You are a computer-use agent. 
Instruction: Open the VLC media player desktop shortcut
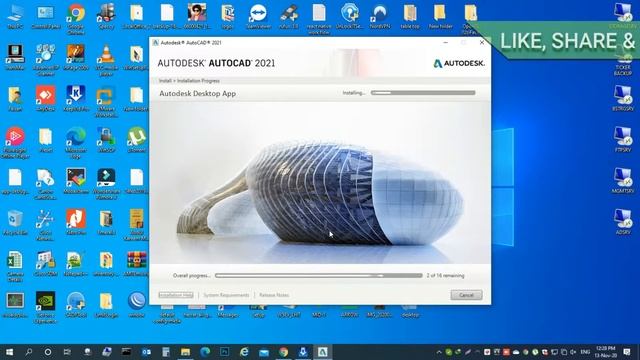106,60
